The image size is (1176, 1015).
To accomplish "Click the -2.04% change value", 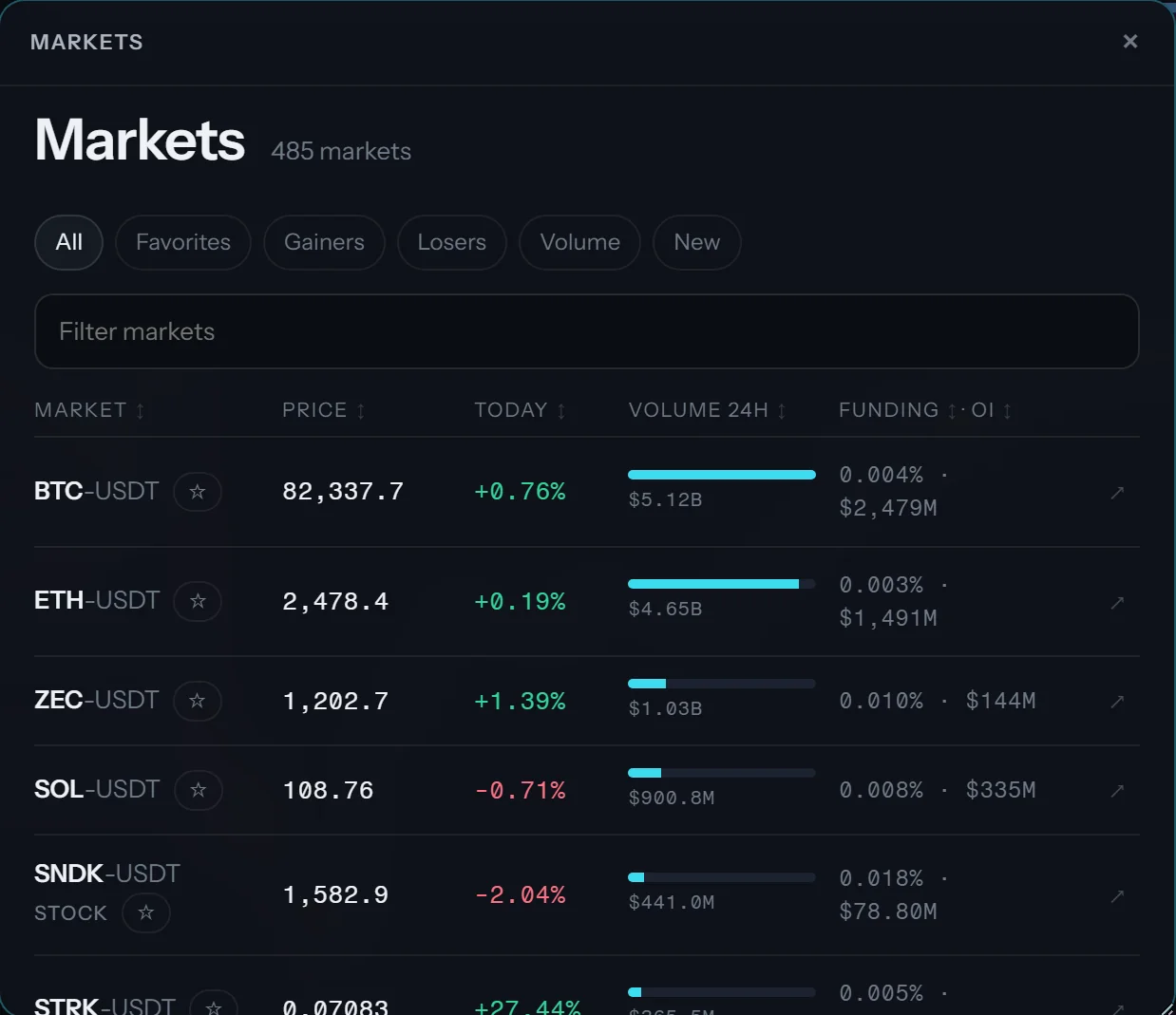I will 520,895.
